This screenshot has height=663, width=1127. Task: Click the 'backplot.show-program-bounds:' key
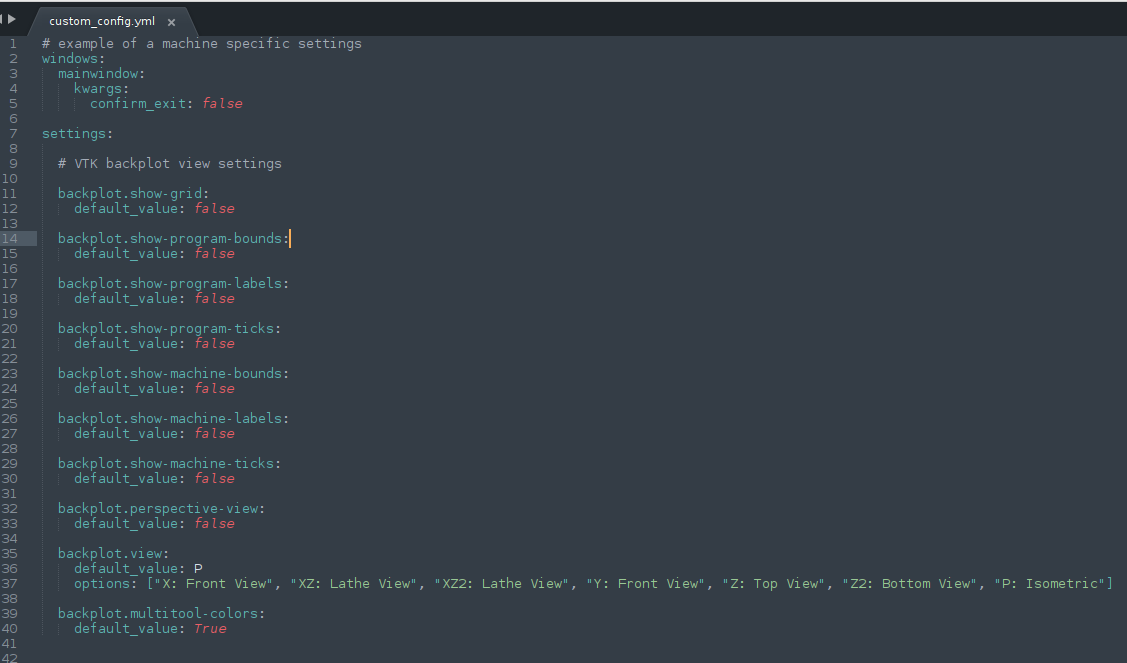pyautogui.click(x=173, y=239)
